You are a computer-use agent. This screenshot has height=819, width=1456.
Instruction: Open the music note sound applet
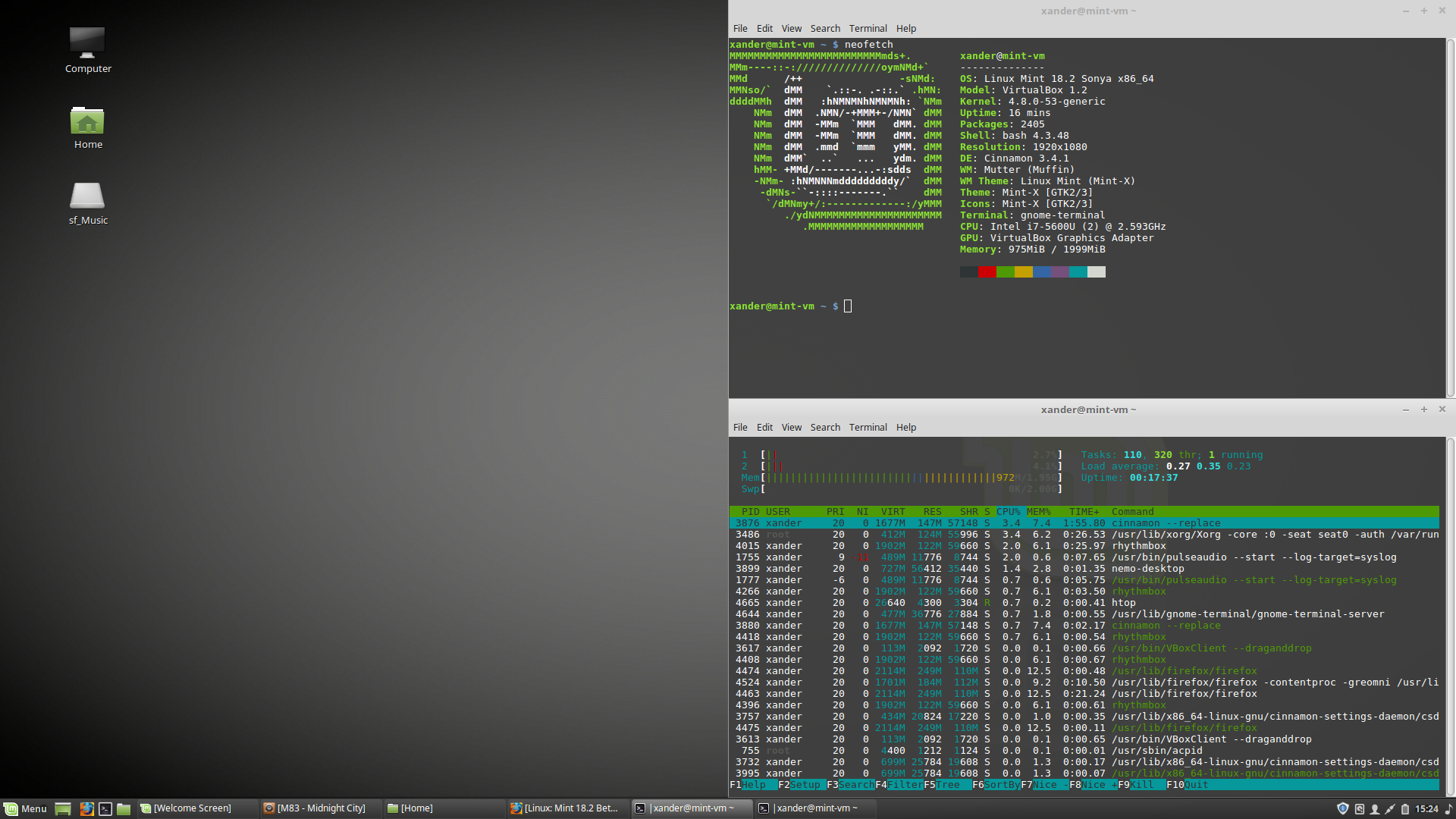(1447, 808)
